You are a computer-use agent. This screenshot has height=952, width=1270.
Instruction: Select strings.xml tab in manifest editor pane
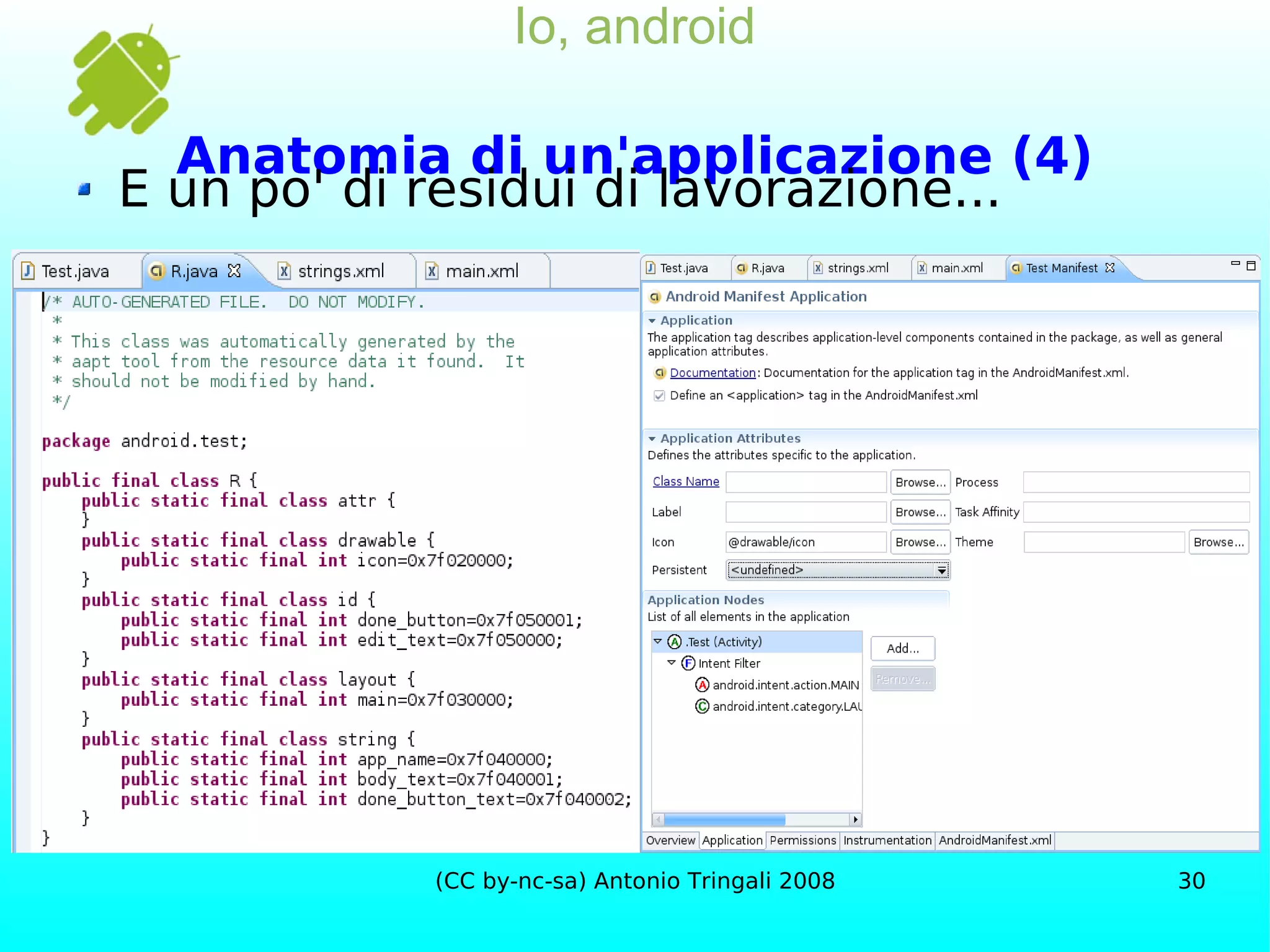858,268
